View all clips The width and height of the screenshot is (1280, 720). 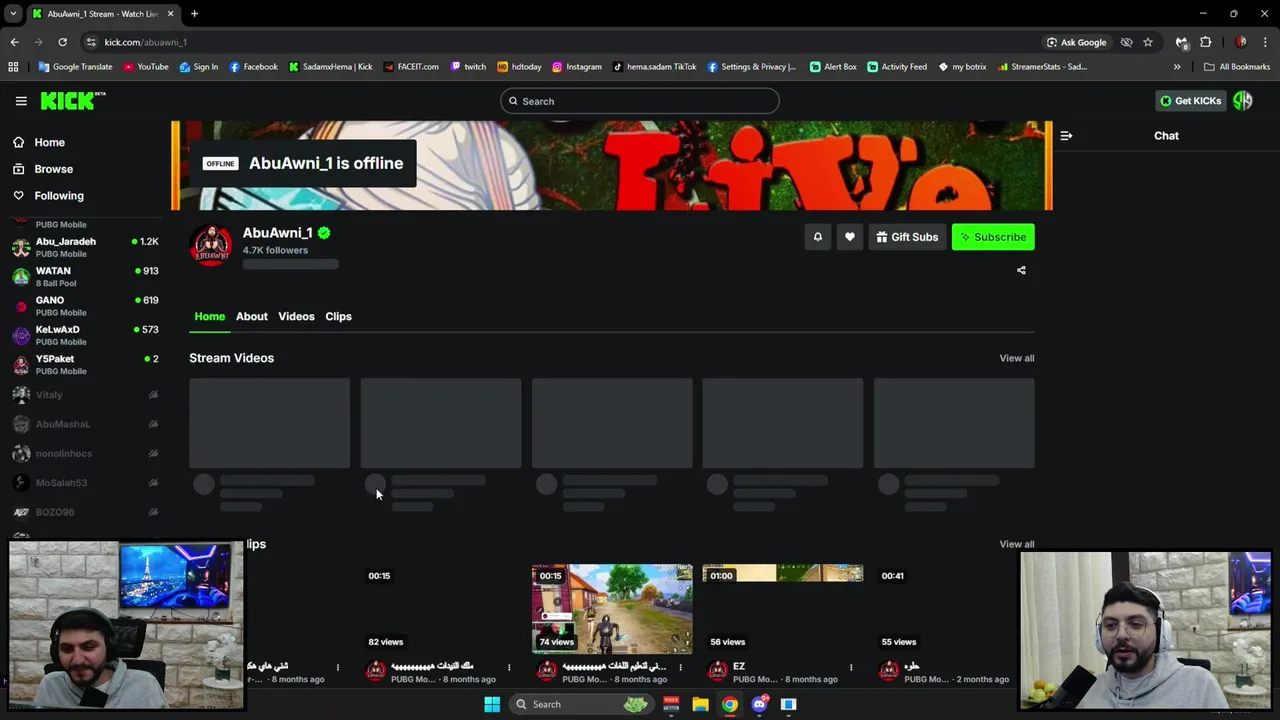click(1017, 544)
